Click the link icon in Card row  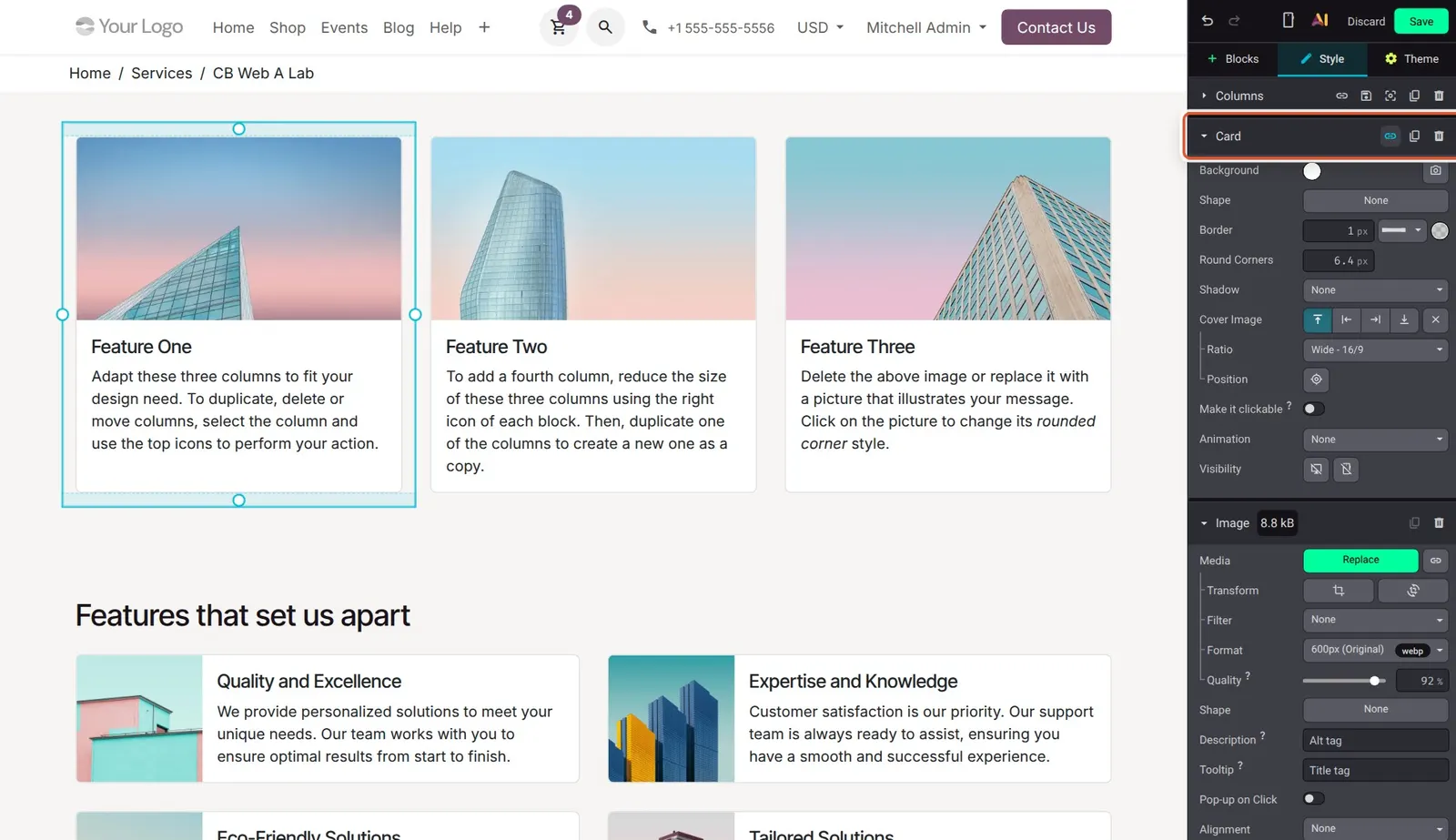point(1390,137)
